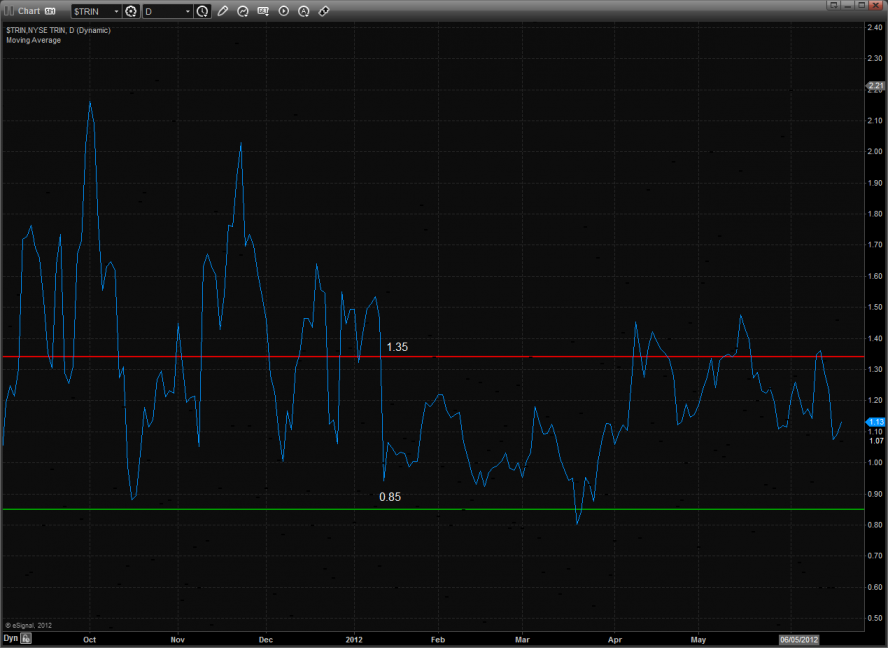Expand the D interval dropdown

[x=188, y=11]
